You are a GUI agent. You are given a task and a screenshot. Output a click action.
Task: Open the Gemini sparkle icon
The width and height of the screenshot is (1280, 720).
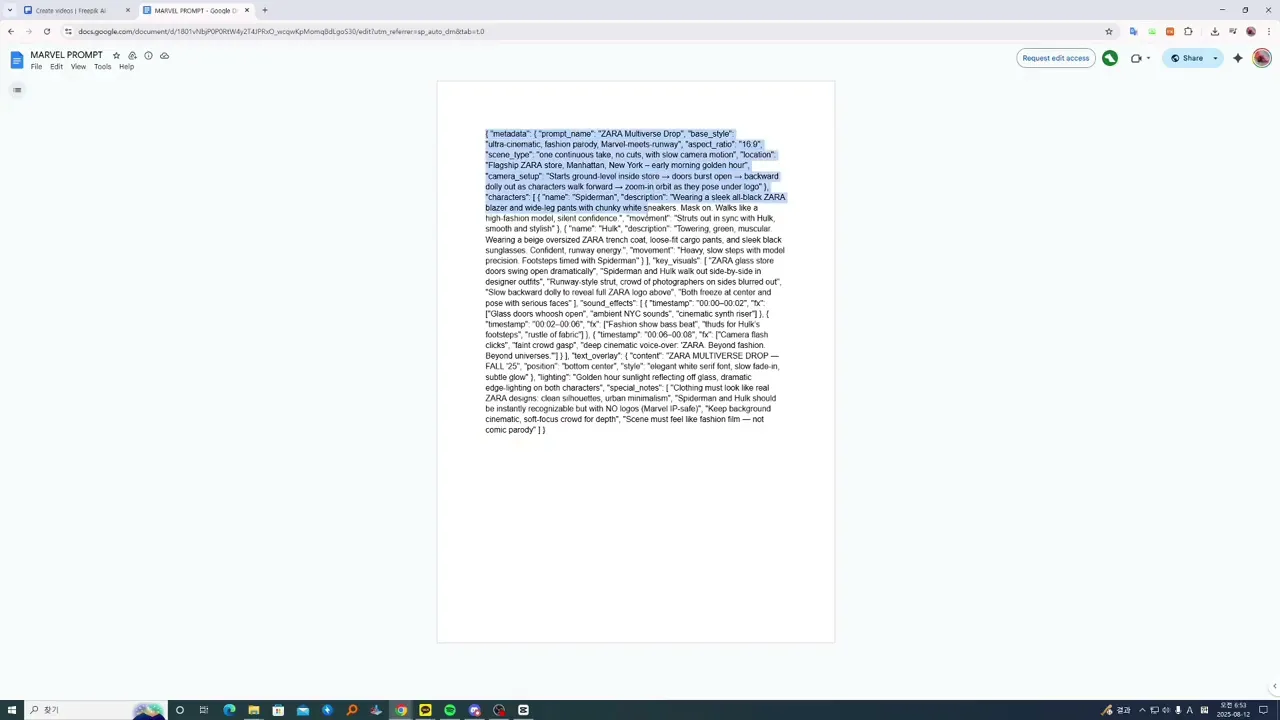point(1238,58)
